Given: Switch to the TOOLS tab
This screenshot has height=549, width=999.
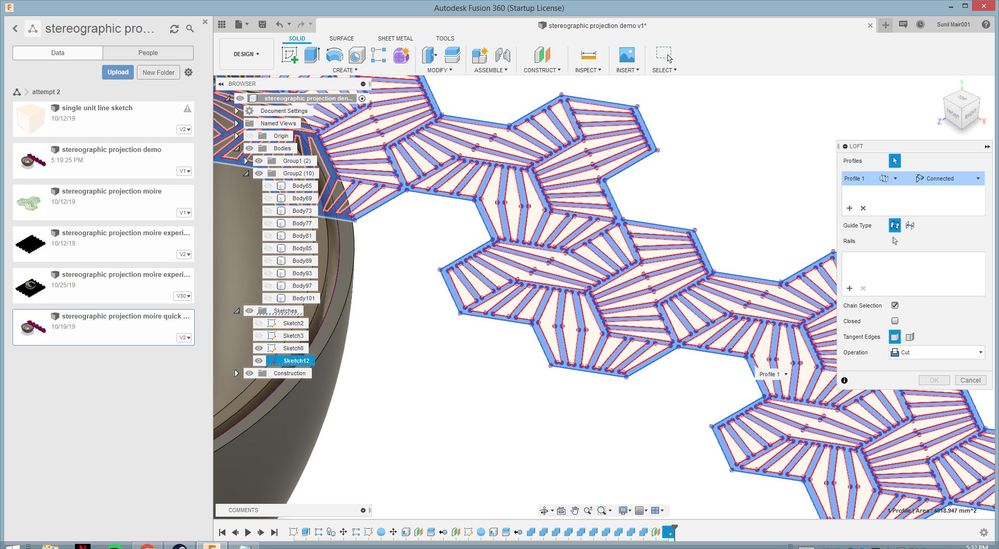Looking at the screenshot, I should 445,39.
